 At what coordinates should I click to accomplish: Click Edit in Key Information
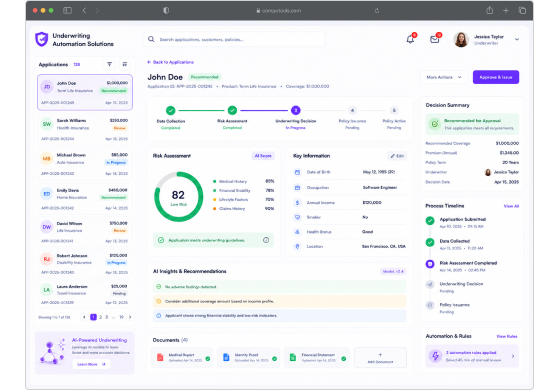tap(397, 156)
